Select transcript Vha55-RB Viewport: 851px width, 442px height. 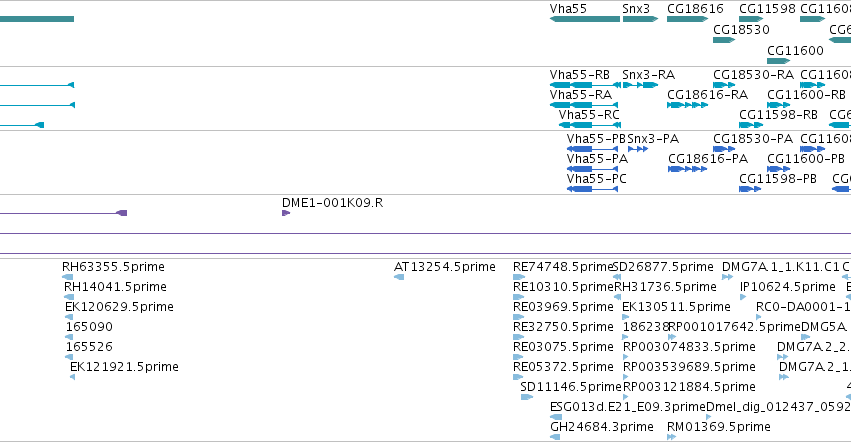tap(585, 85)
